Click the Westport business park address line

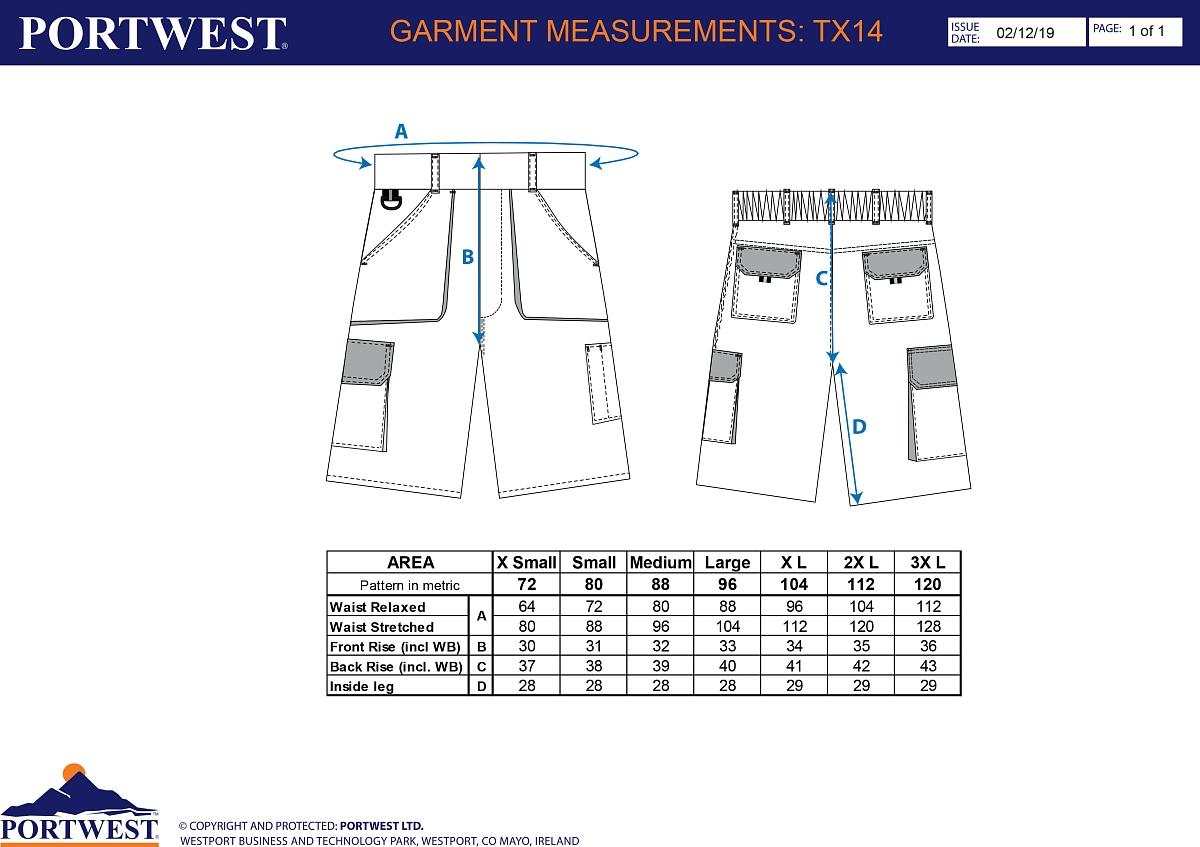point(379,841)
